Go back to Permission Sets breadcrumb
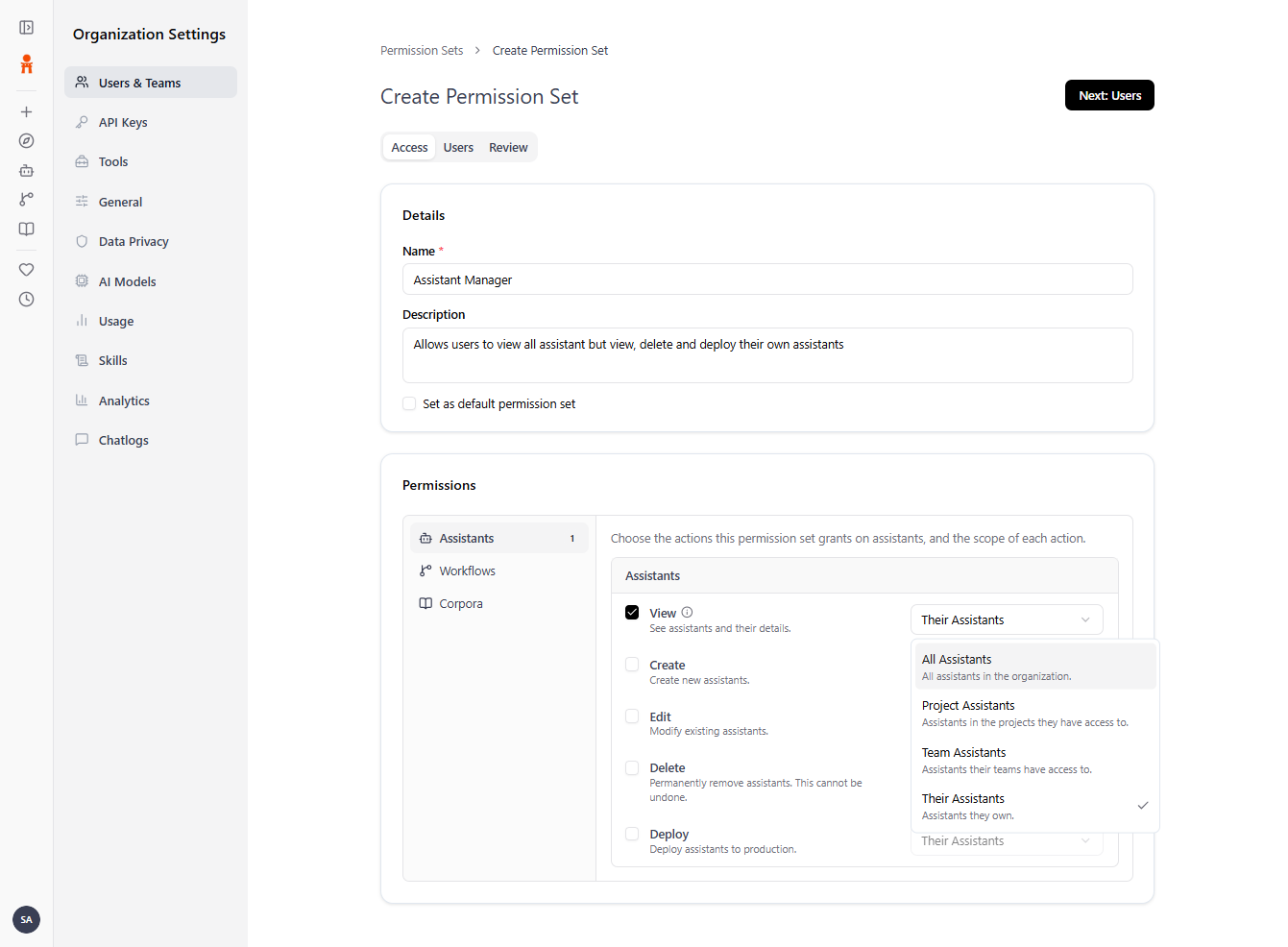1288x947 pixels. [422, 51]
